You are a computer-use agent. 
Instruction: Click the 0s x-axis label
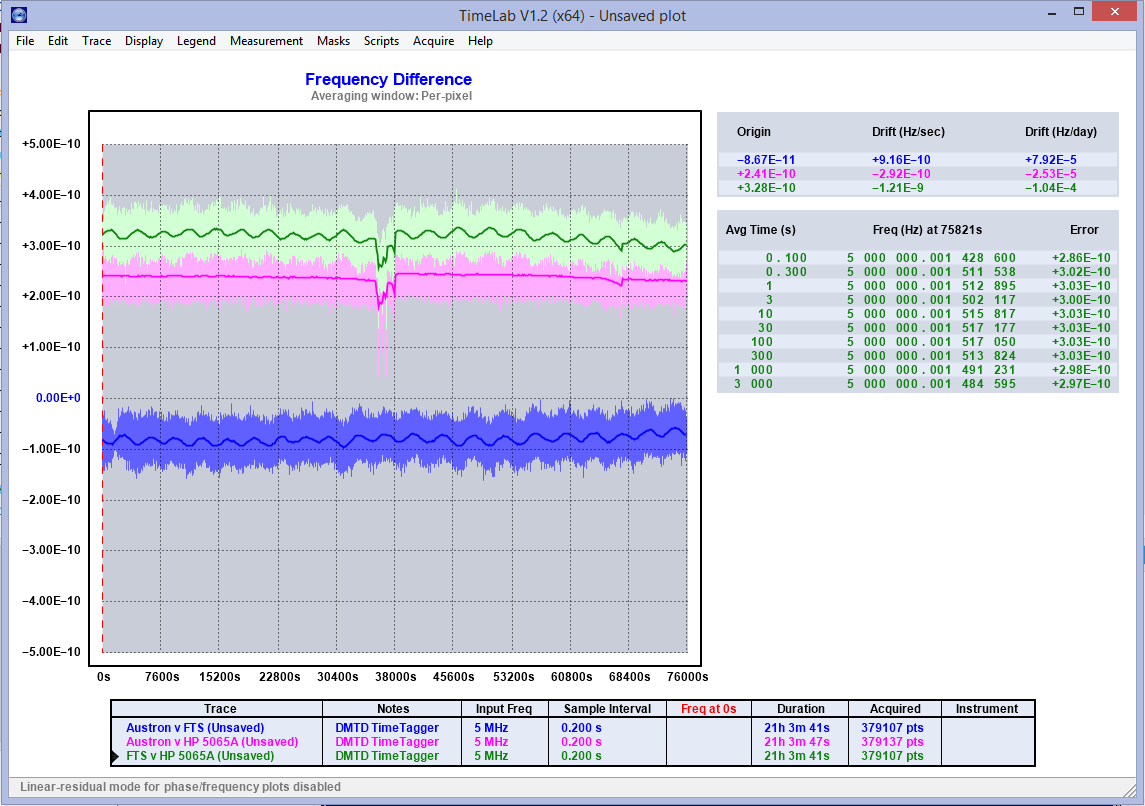pyautogui.click(x=104, y=677)
